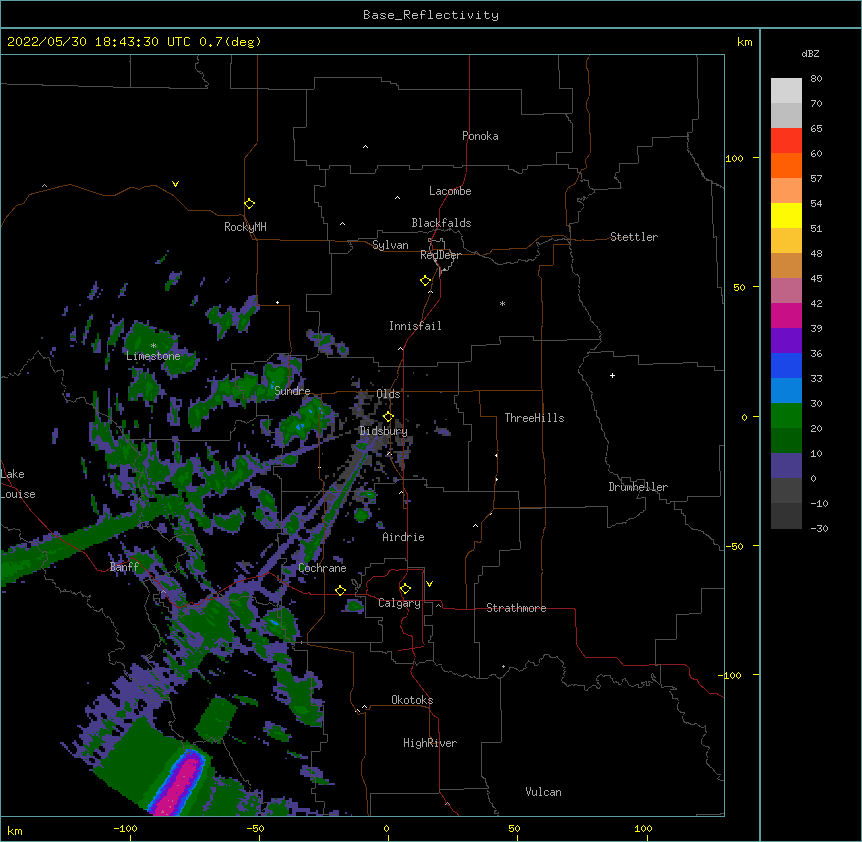The image size is (862, 842).
Task: Pick the red swatch in the dBZ legend
Action: [786, 140]
